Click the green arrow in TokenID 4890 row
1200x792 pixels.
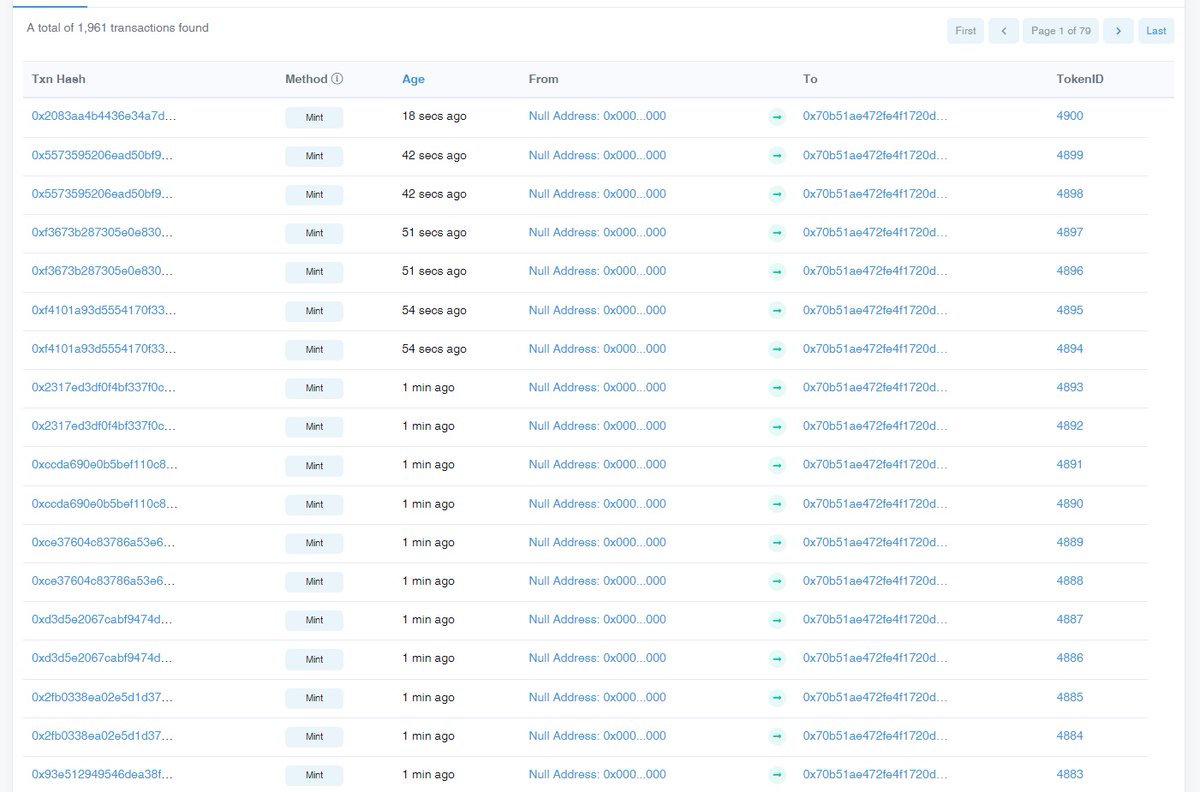(777, 505)
